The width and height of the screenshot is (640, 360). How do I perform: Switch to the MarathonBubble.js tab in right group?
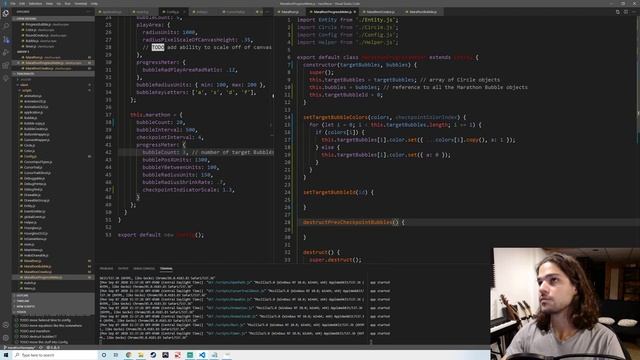click(423, 12)
